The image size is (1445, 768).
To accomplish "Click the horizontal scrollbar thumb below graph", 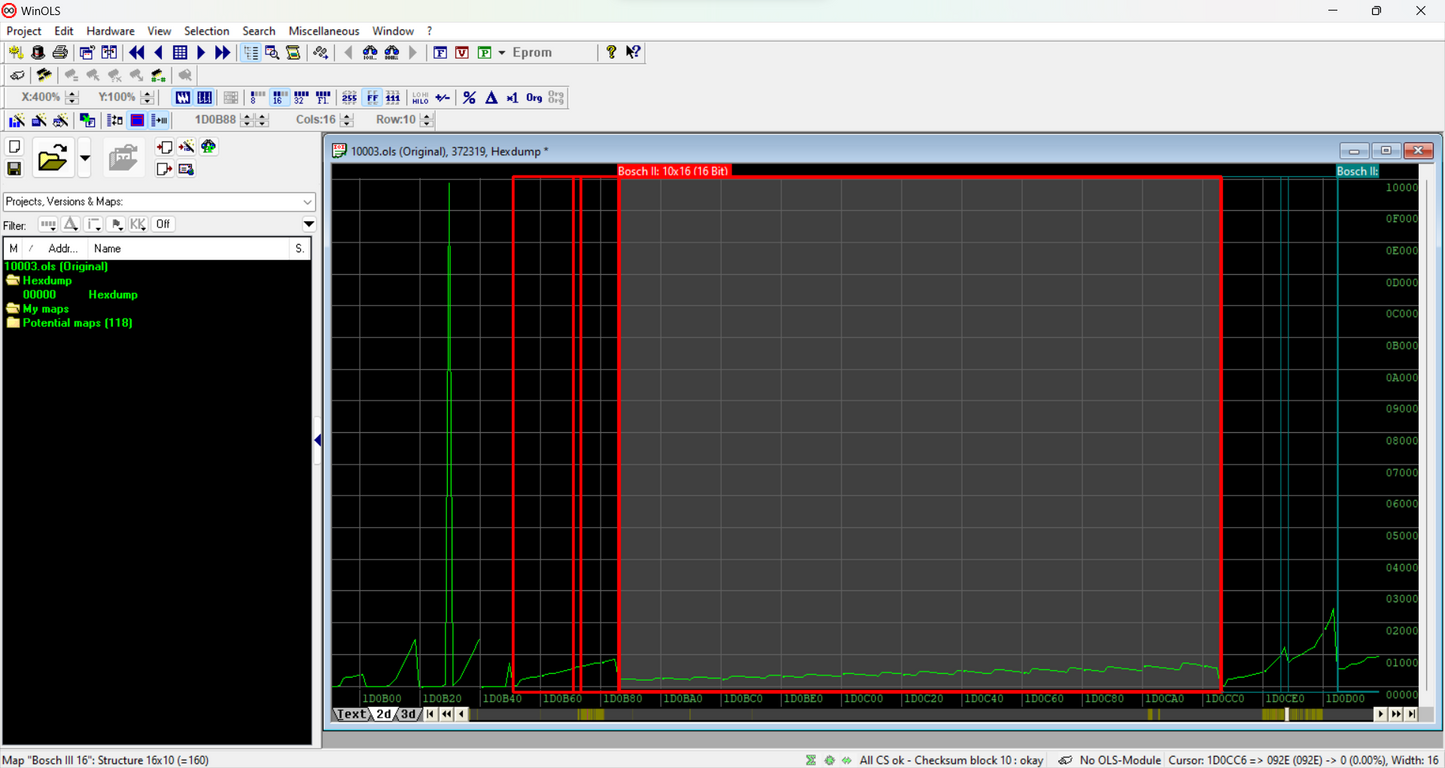I will coord(1288,714).
